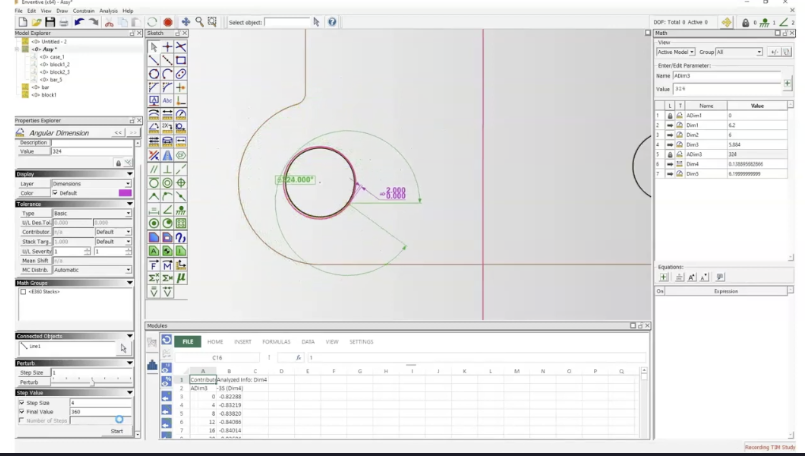Viewport: 805px width, 456px height.
Task: Select the Rectangle tool in Sketch palette
Action: click(x=181, y=61)
